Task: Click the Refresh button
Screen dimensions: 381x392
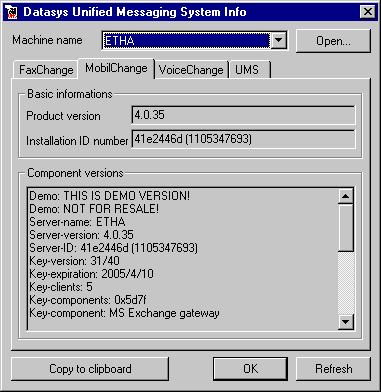Action: pos(333,369)
